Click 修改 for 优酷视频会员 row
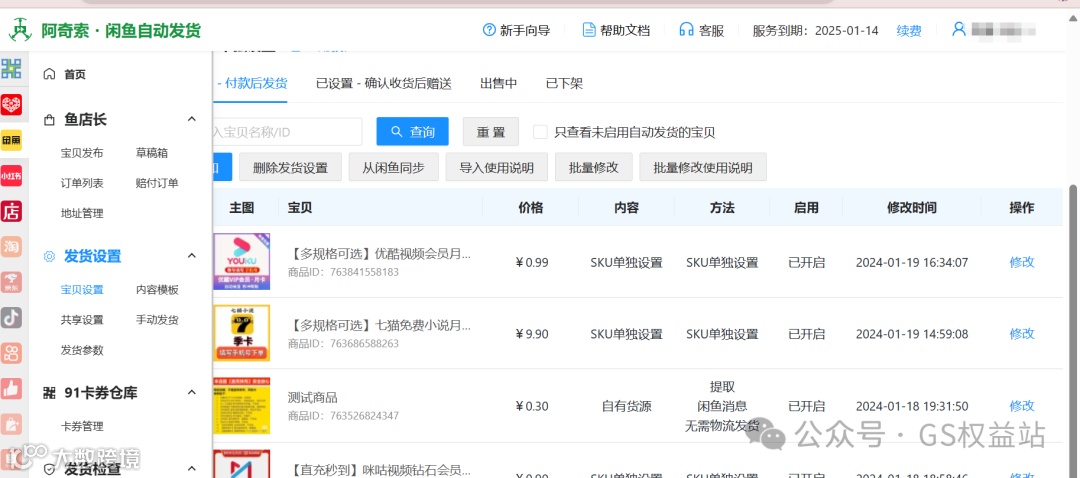 [1021, 262]
